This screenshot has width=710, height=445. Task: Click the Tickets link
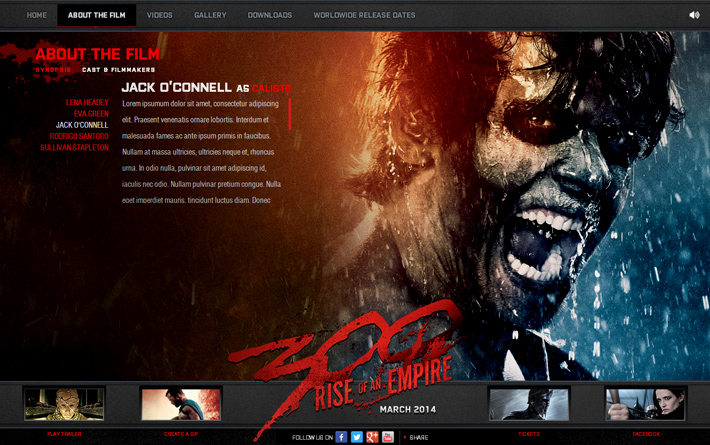[x=529, y=434]
